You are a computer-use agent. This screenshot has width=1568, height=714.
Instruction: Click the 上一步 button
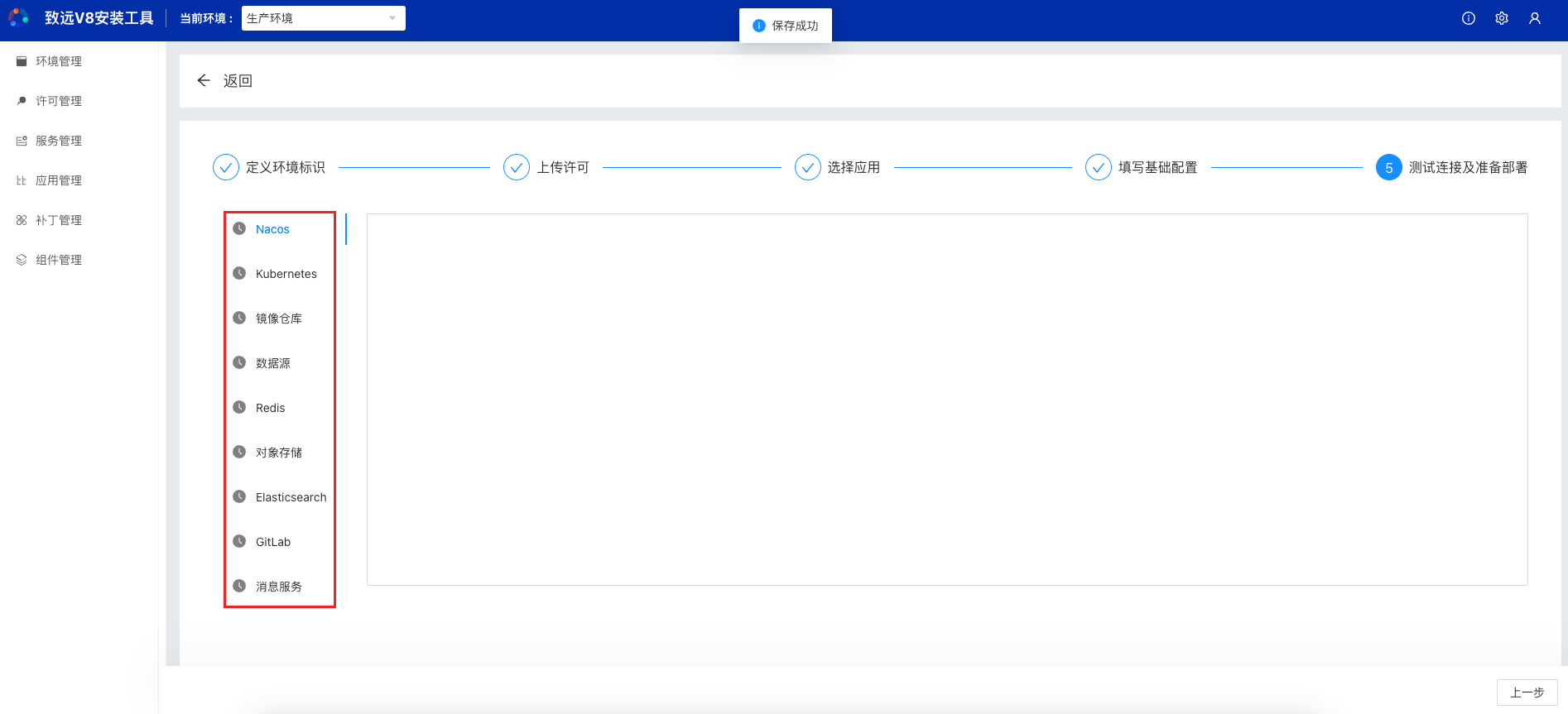pos(1527,692)
